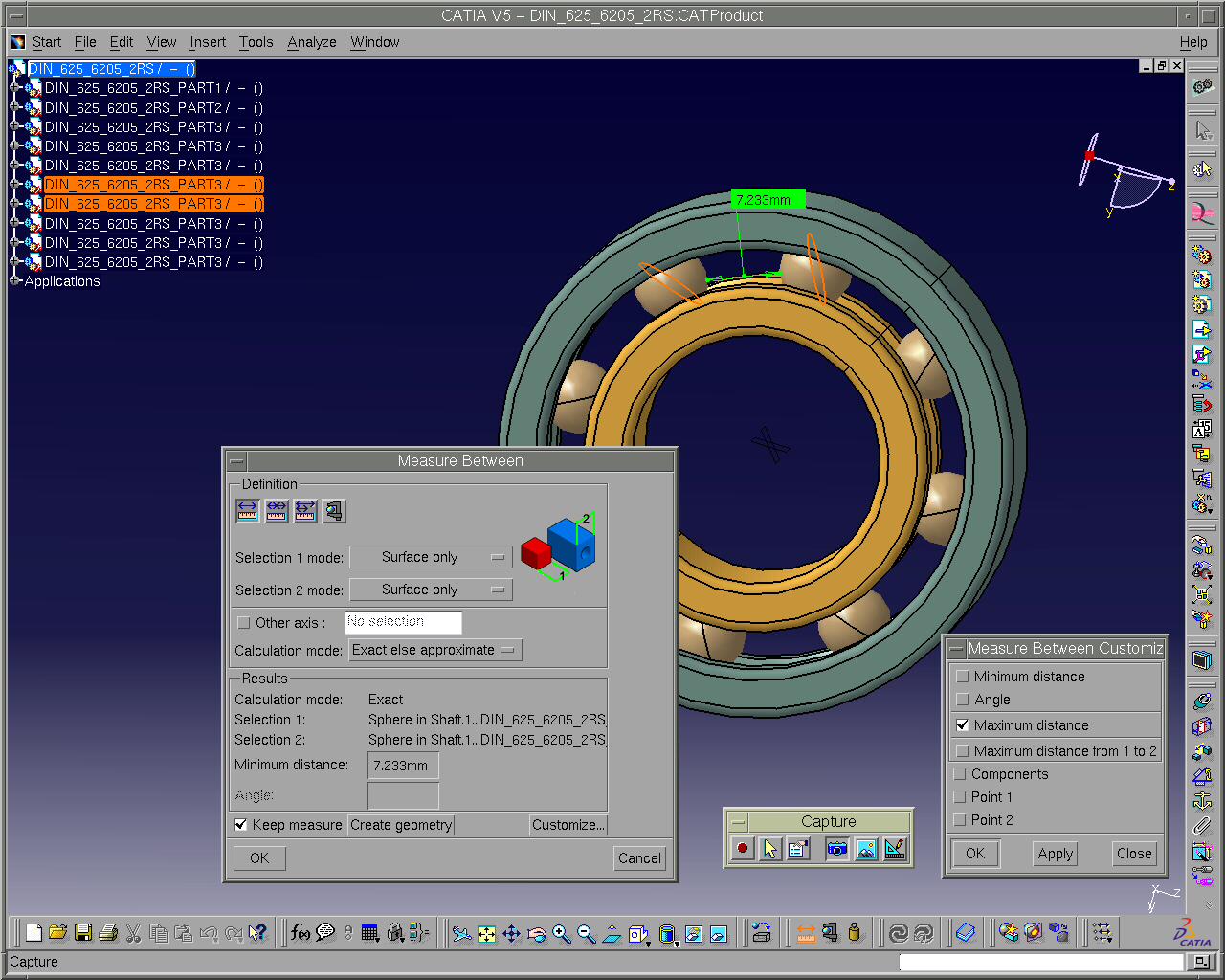
Task: Open the Insert menu
Action: tap(208, 42)
